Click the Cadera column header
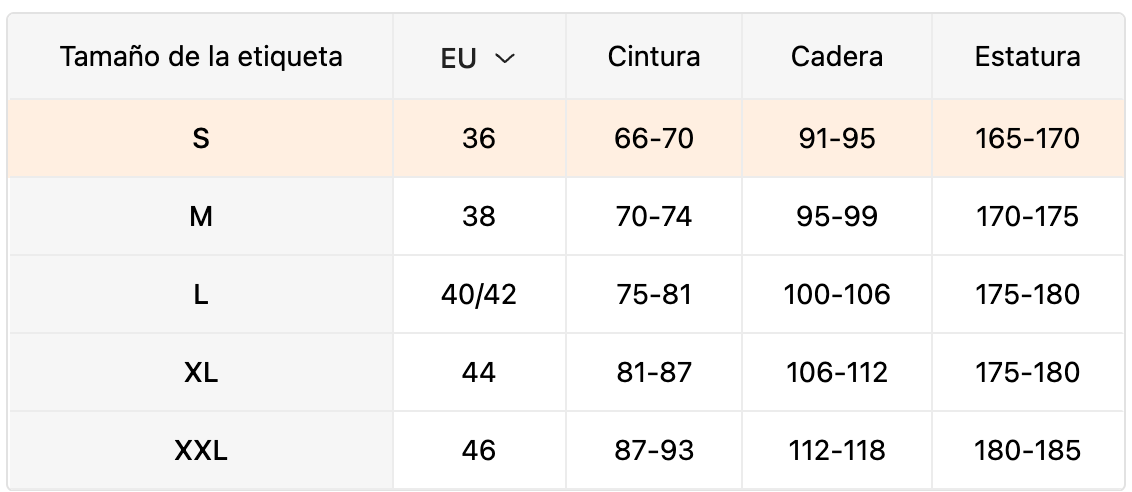The height and width of the screenshot is (492, 1132). click(837, 57)
